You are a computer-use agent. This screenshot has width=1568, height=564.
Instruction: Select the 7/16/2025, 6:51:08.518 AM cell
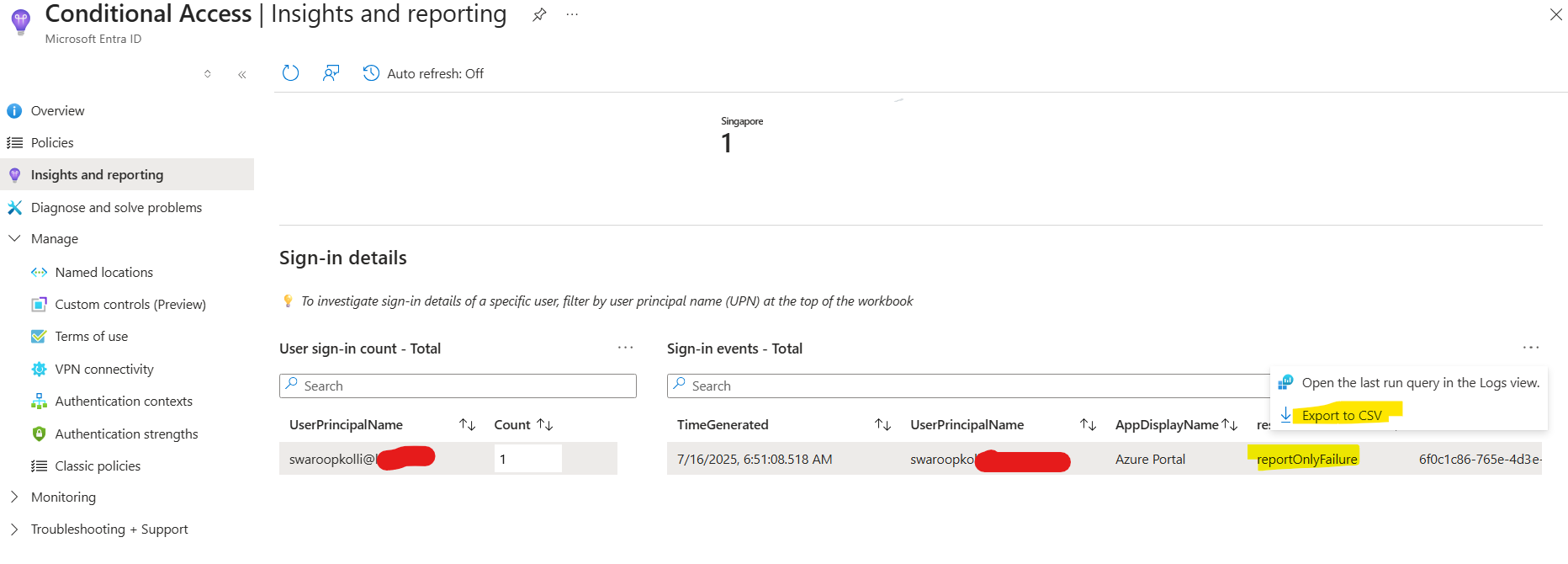(x=755, y=459)
